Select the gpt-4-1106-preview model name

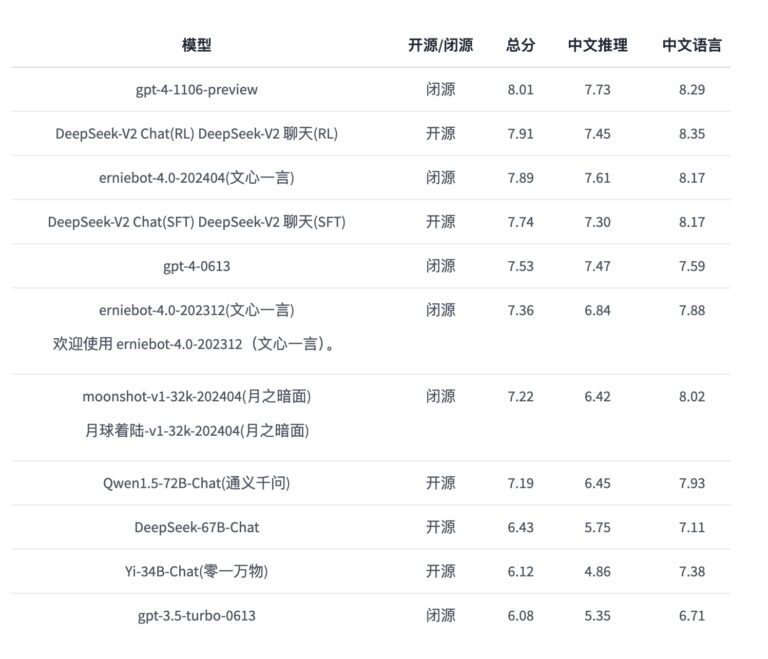point(196,90)
